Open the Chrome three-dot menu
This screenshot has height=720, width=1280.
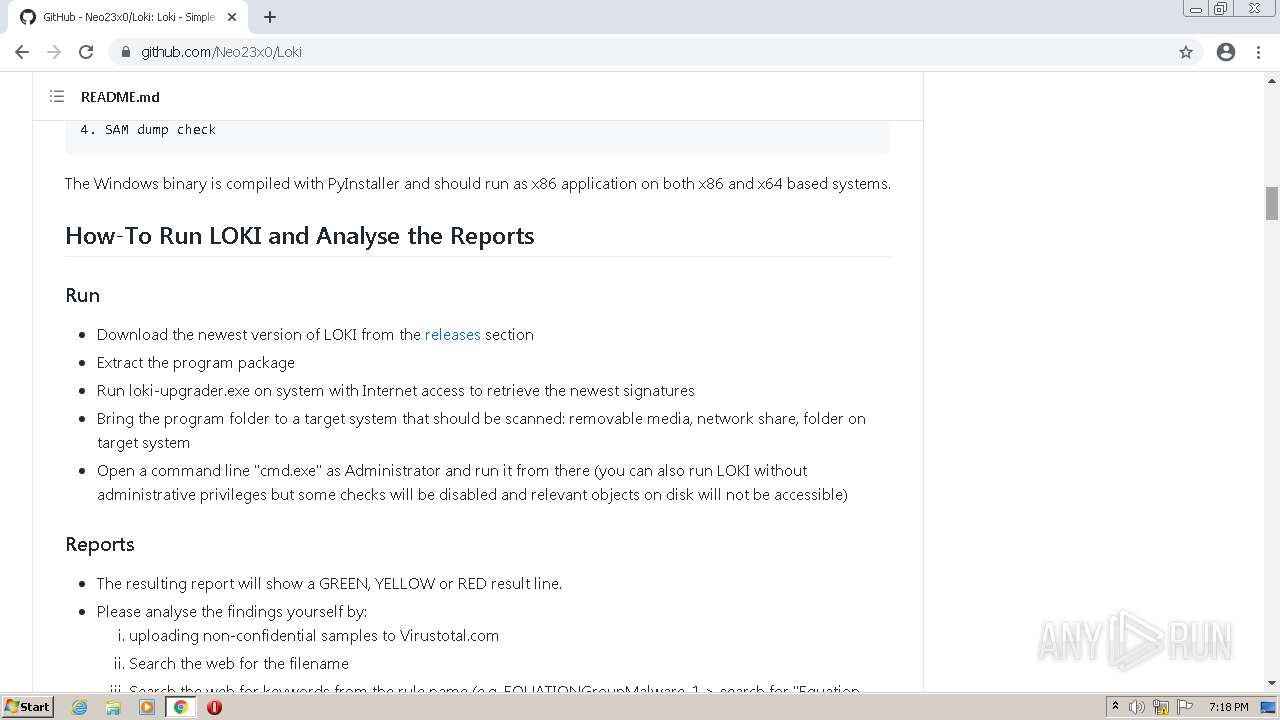(x=1258, y=52)
